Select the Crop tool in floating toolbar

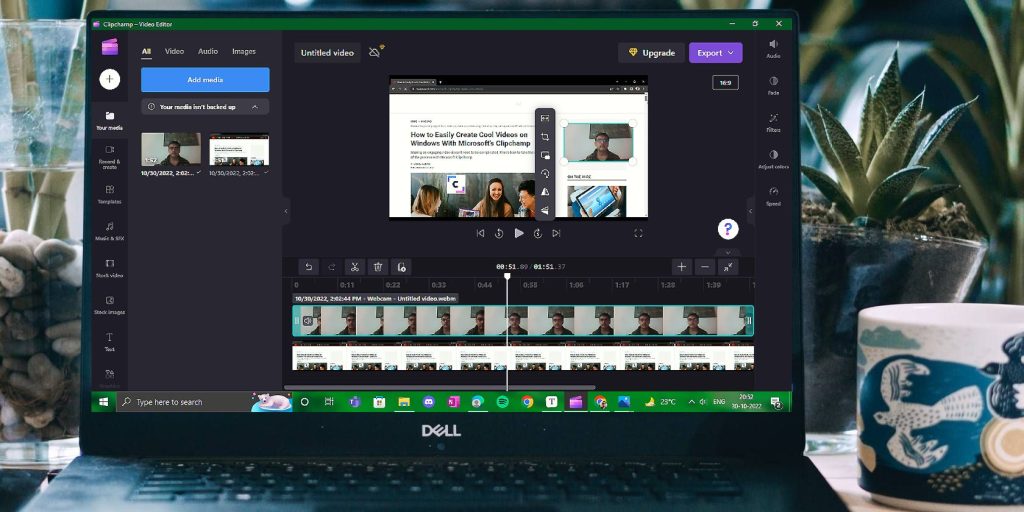tap(545, 137)
